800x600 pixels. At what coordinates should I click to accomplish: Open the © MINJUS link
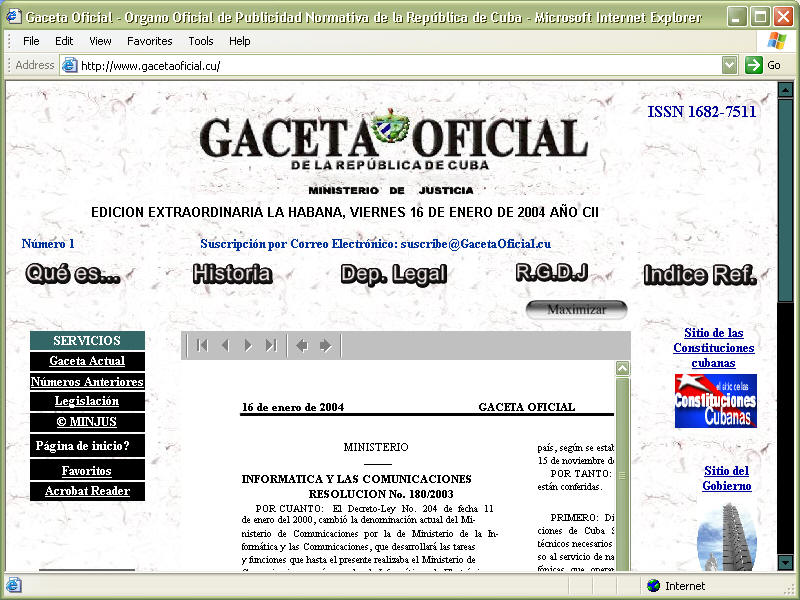click(87, 422)
